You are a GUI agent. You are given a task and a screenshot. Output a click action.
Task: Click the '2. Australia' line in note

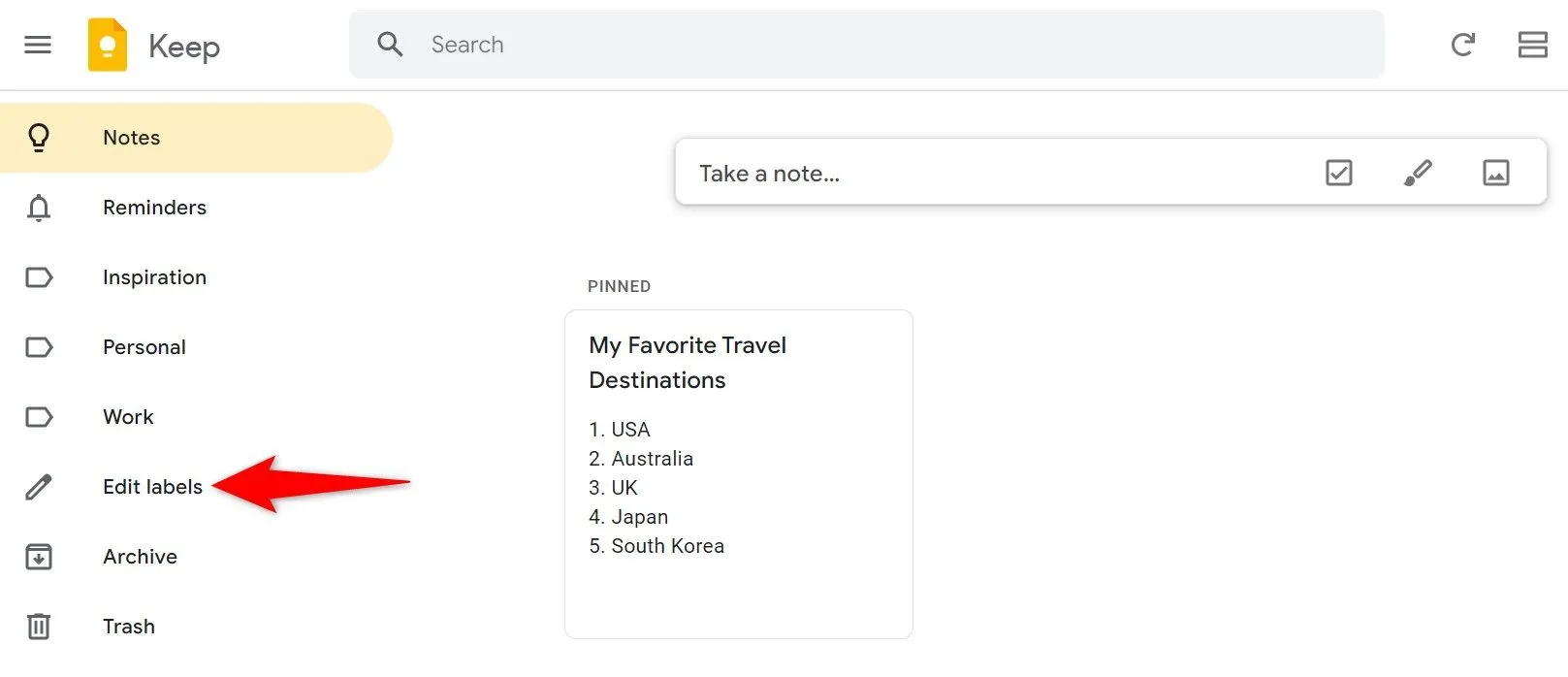pos(641,459)
